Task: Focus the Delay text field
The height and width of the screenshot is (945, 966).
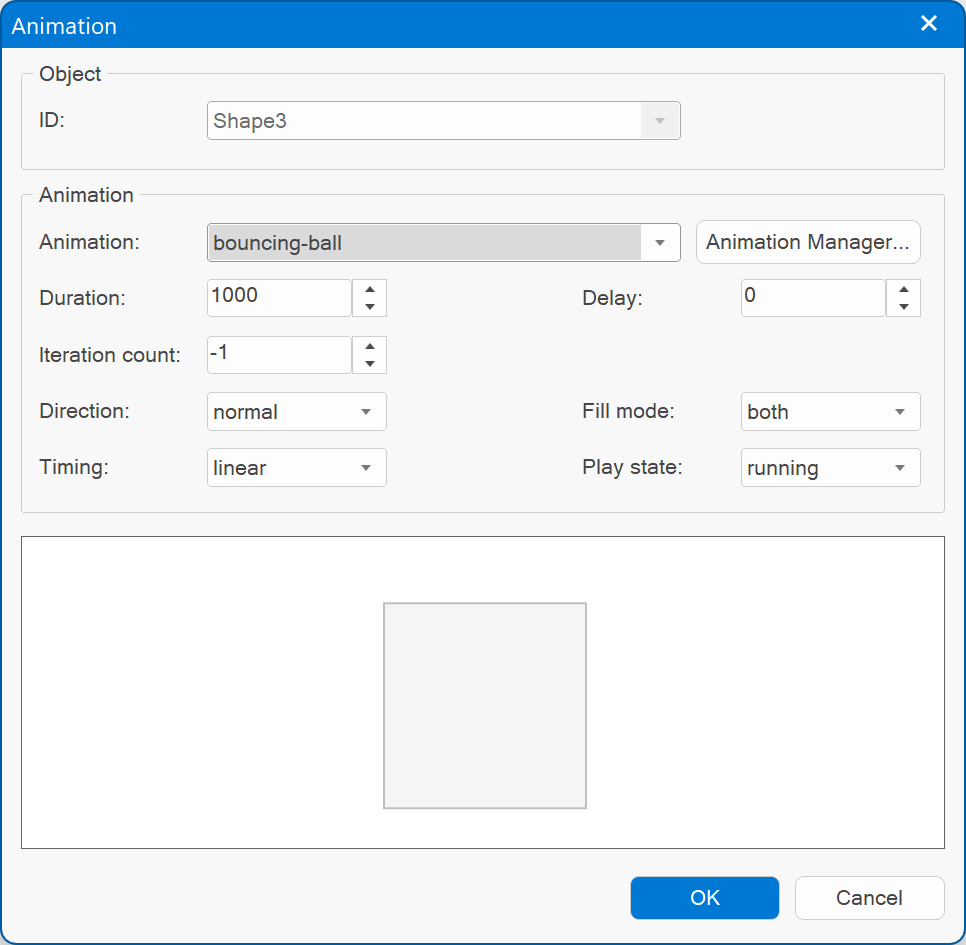Action: 813,297
